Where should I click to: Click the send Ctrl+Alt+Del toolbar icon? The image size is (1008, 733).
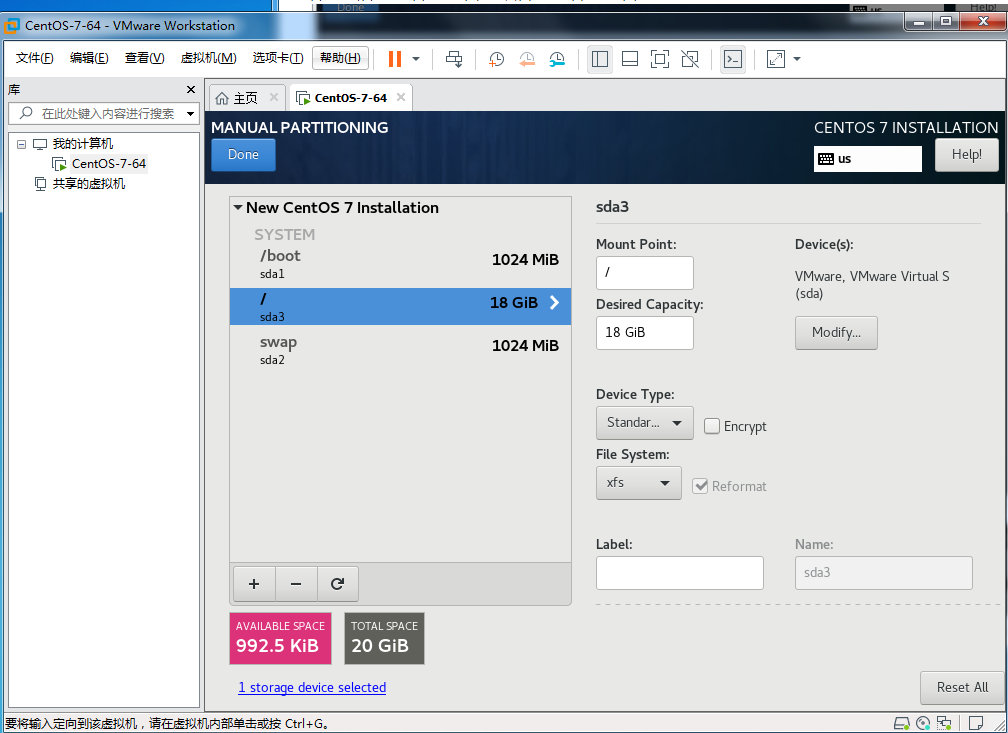[x=454, y=59]
